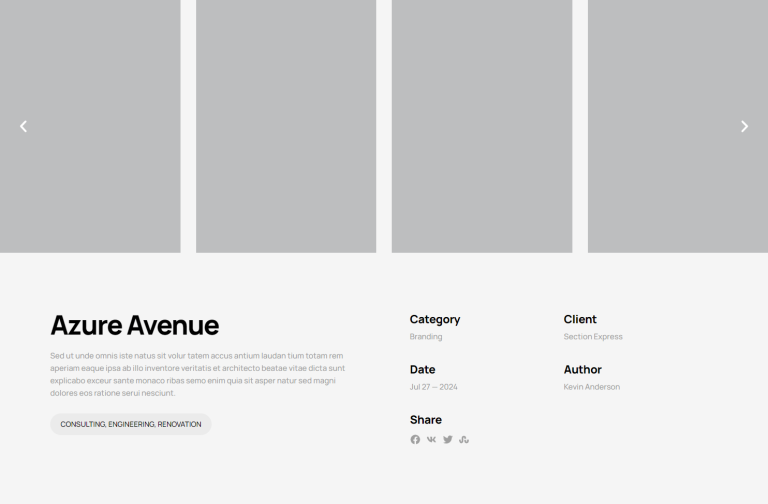Share via the Twitter bird icon

click(448, 439)
